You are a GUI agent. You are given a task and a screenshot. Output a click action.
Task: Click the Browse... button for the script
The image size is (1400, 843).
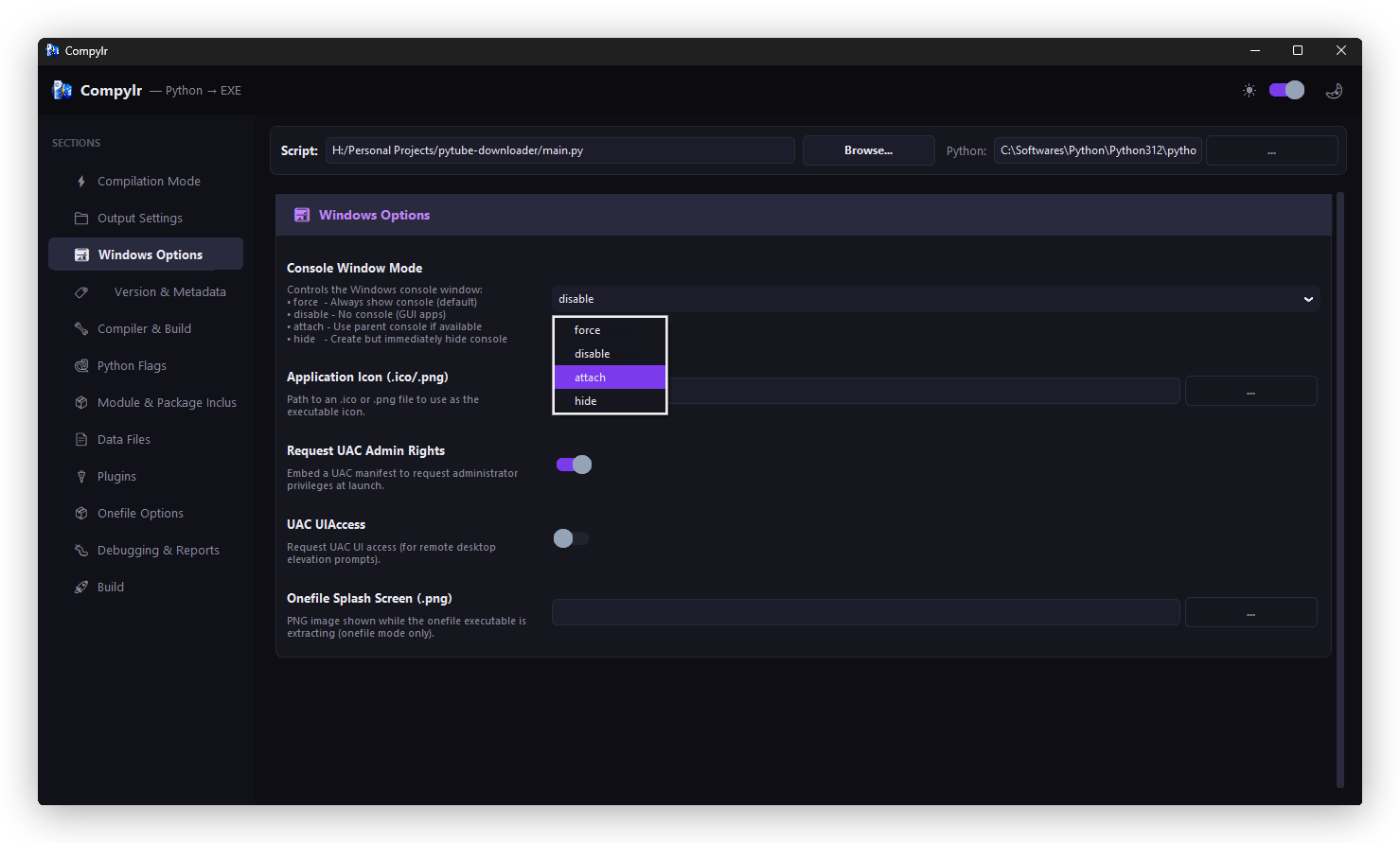point(869,150)
